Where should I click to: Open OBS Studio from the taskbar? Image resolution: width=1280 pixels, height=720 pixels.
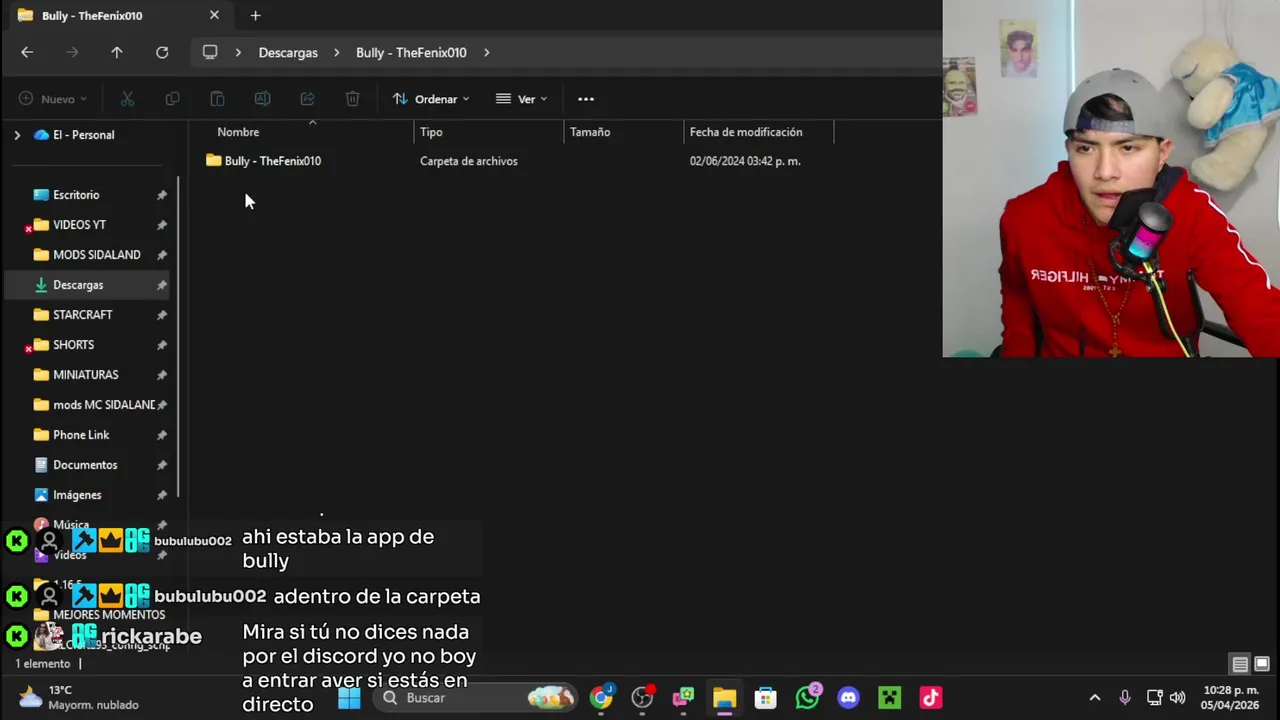642,698
